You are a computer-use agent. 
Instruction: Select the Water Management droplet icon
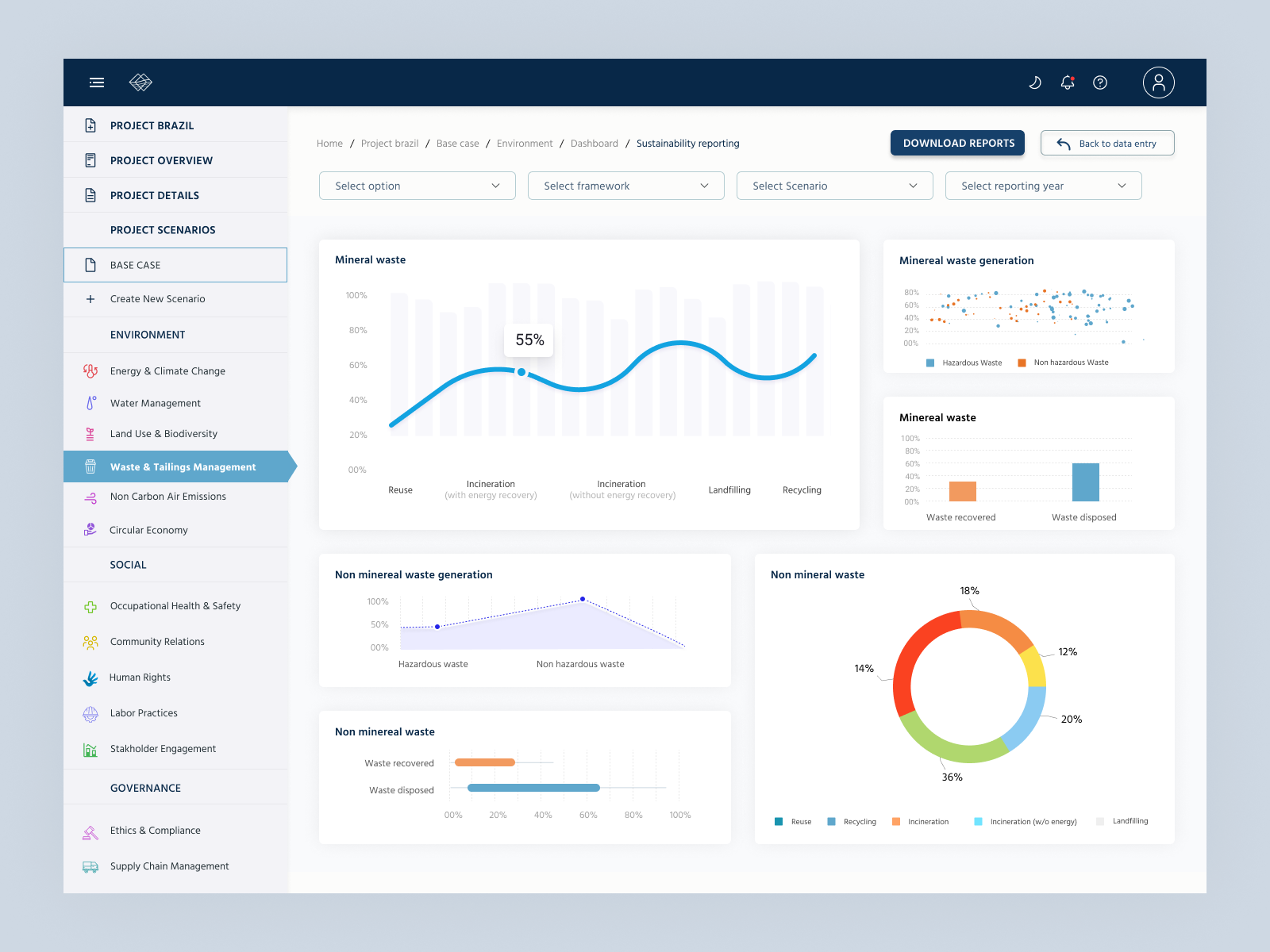(x=90, y=403)
